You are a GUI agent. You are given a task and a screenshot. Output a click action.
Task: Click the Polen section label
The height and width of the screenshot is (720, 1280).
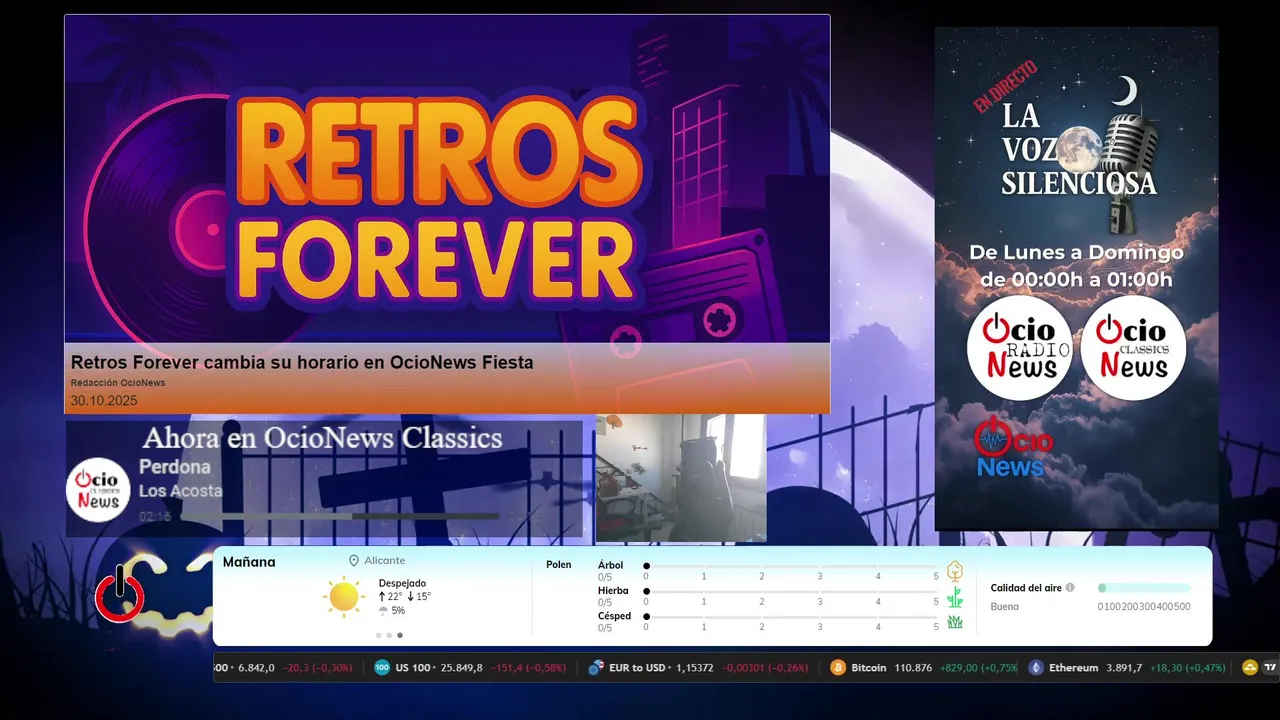[558, 565]
